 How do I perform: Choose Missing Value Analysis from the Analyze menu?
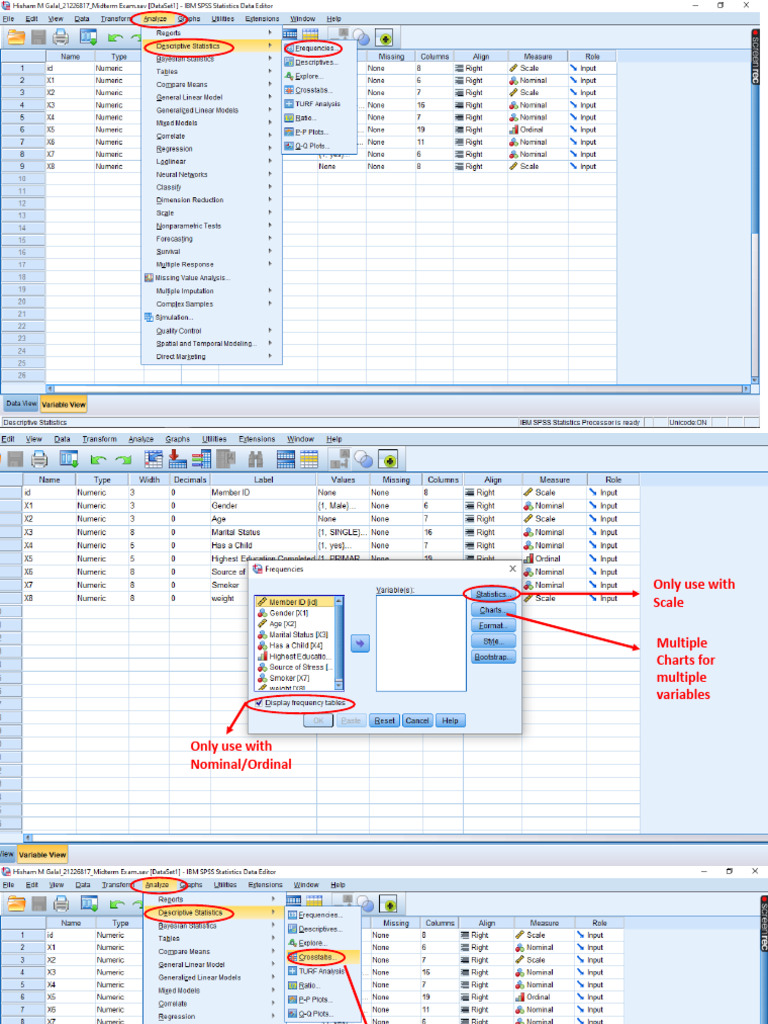tap(212, 278)
